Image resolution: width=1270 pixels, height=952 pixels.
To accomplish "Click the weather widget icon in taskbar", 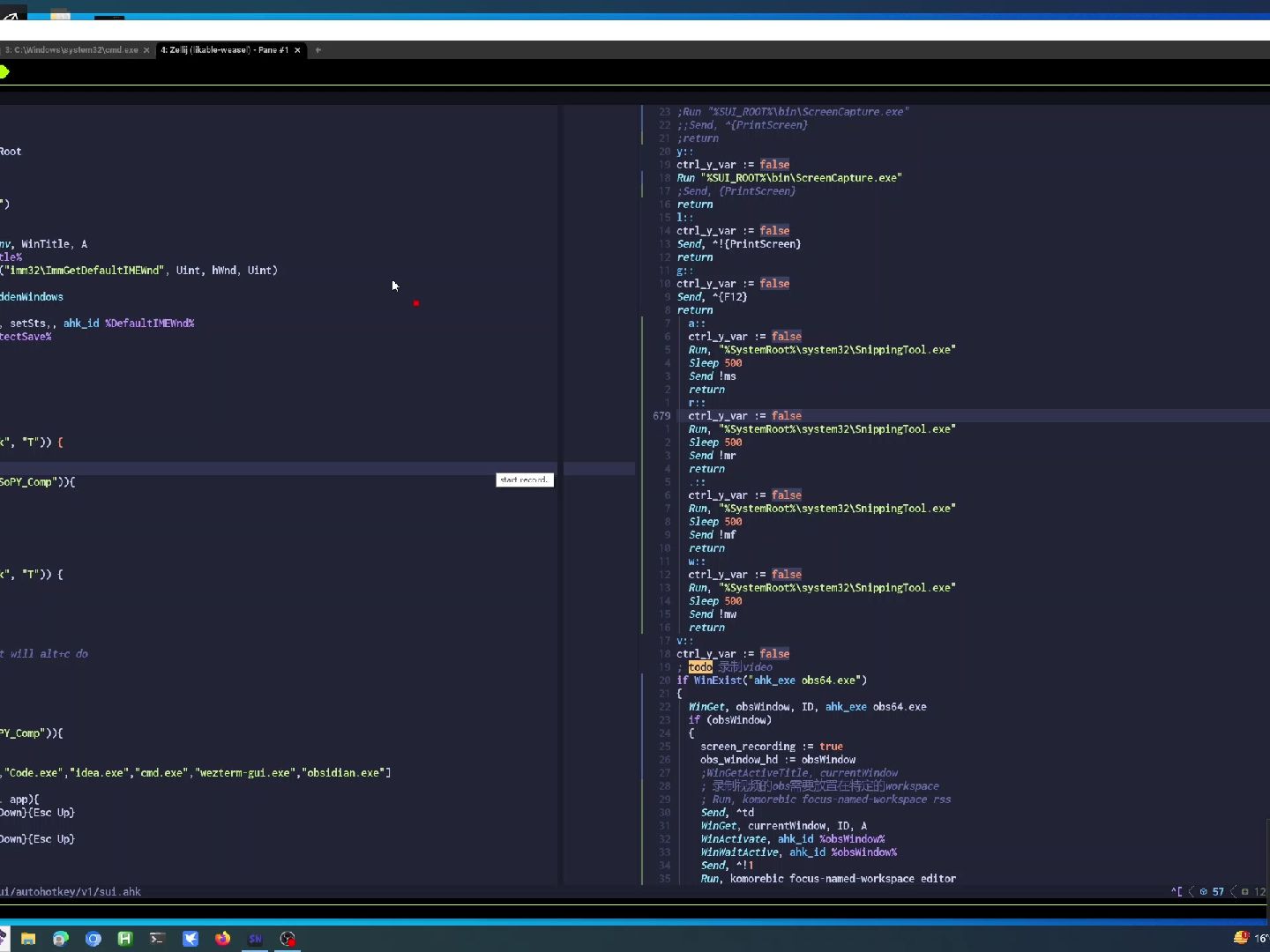I will 1241,938.
